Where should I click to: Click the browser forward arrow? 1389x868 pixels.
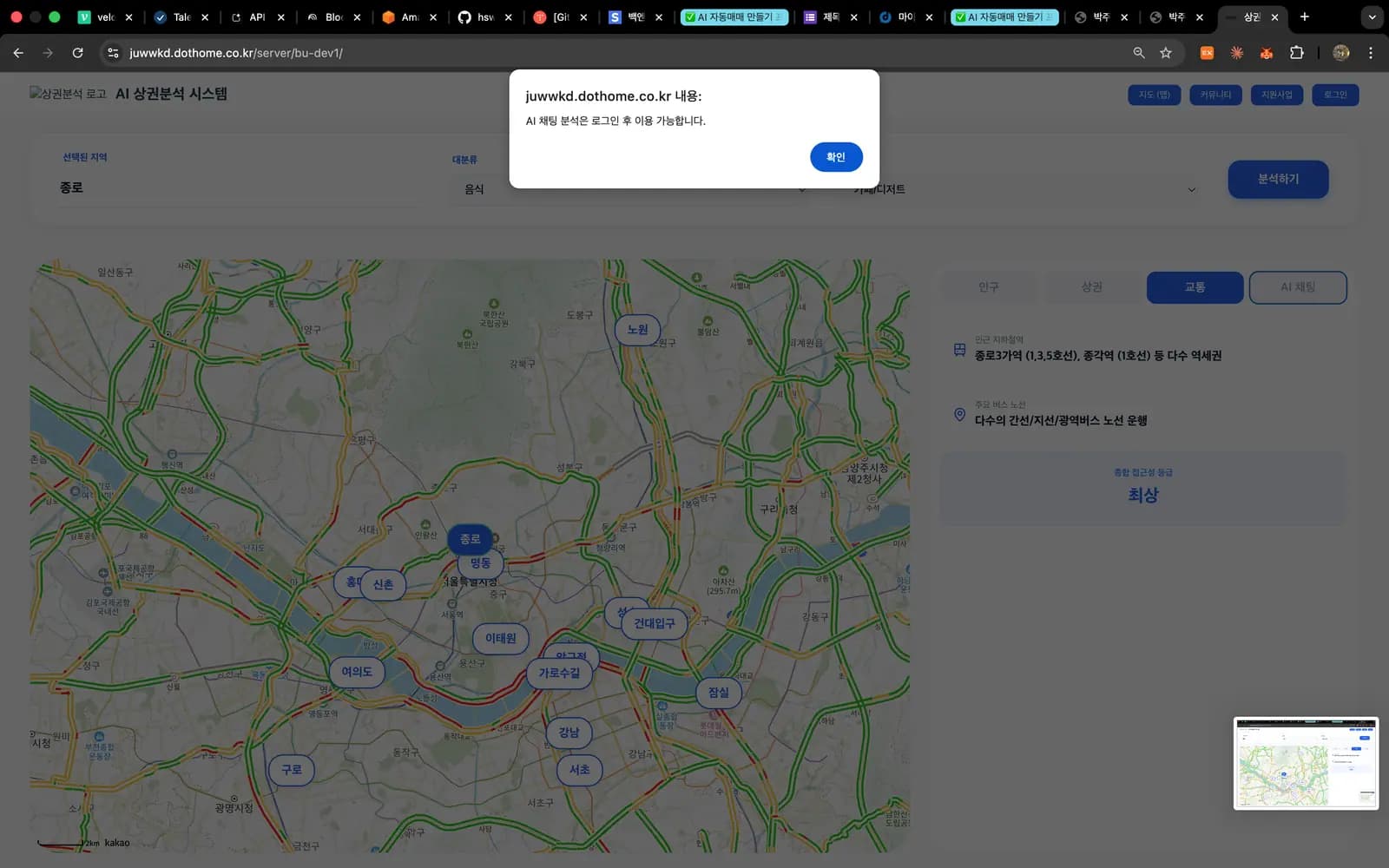pos(48,53)
